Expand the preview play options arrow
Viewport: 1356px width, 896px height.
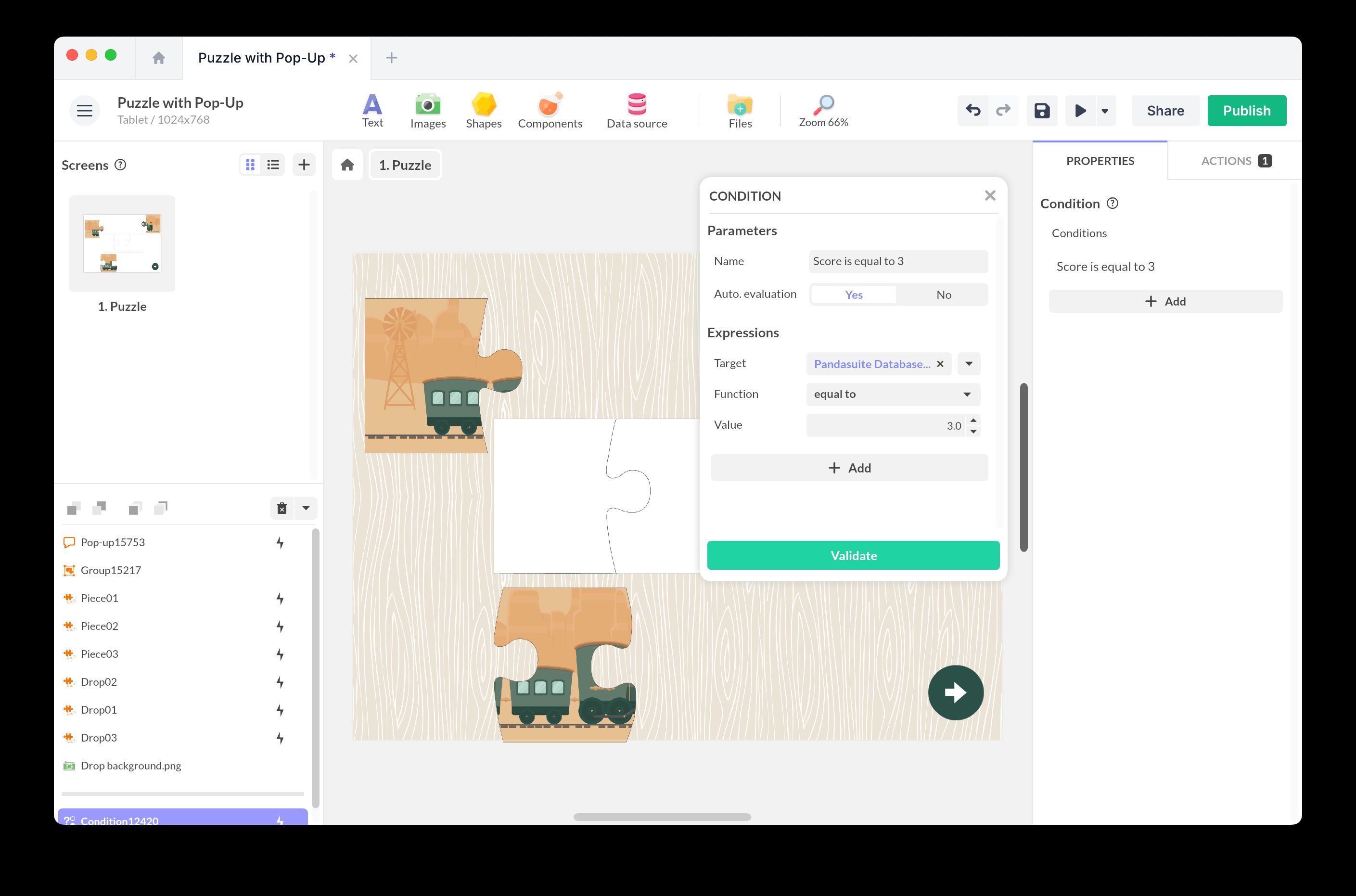[1104, 111]
